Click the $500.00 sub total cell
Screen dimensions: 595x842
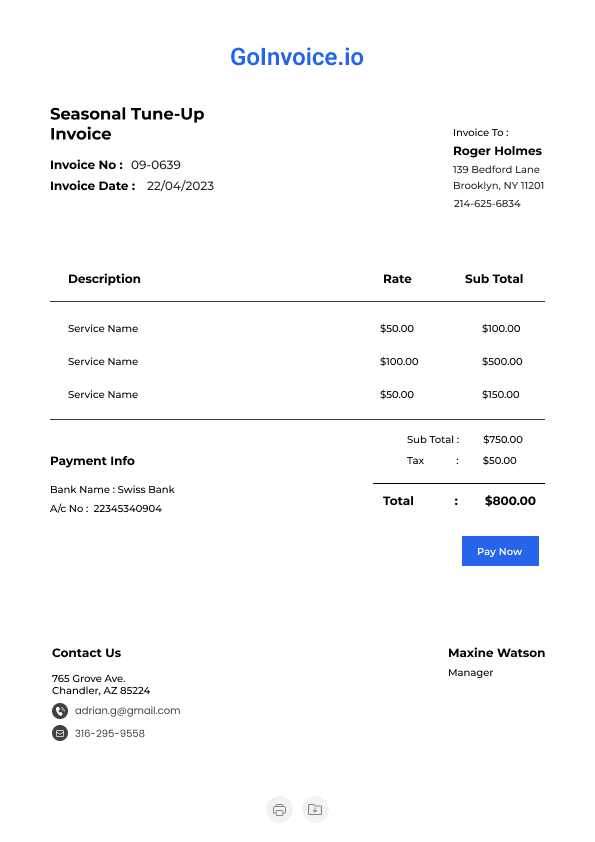pos(502,361)
